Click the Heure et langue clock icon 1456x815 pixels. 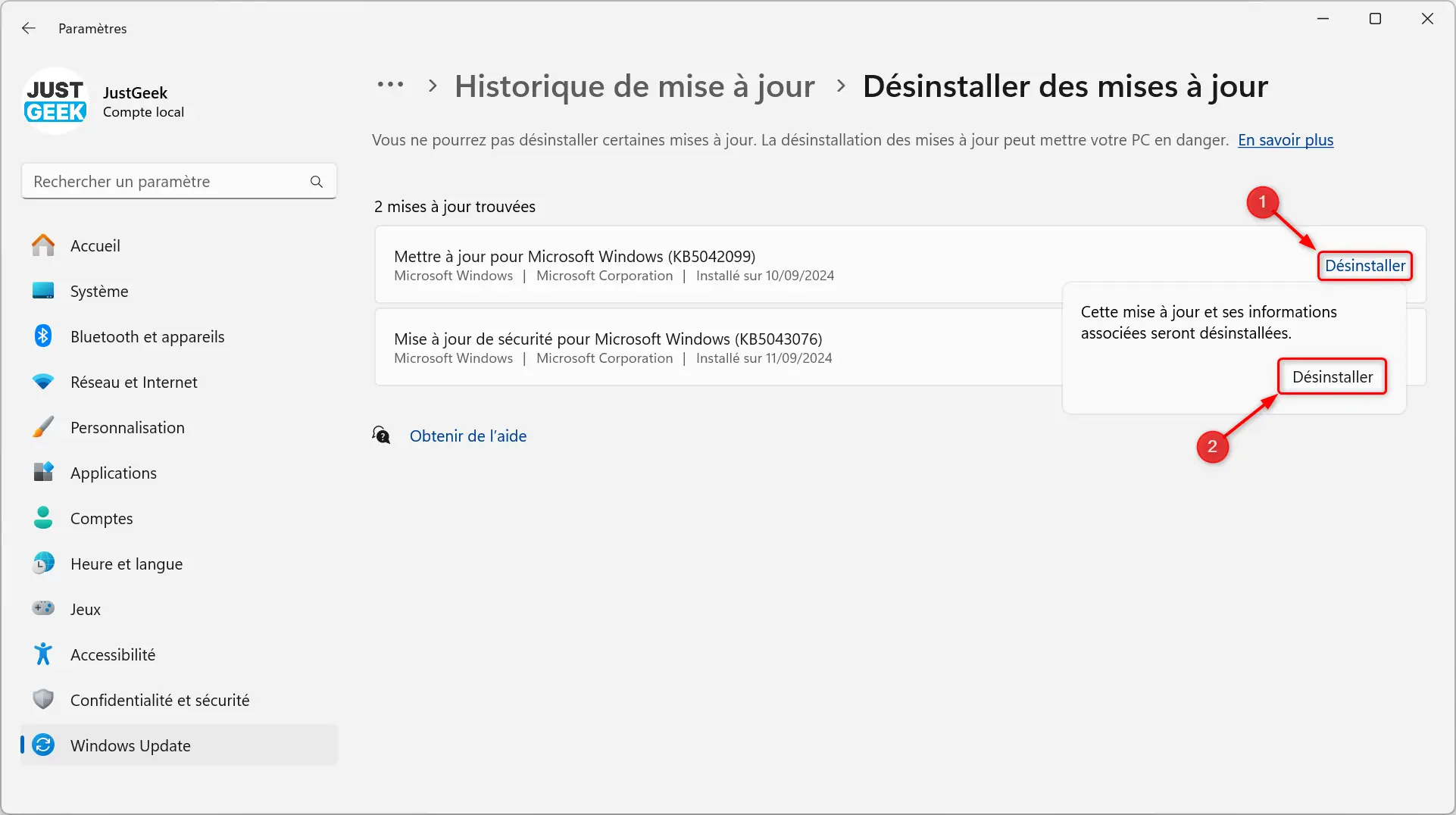43,564
